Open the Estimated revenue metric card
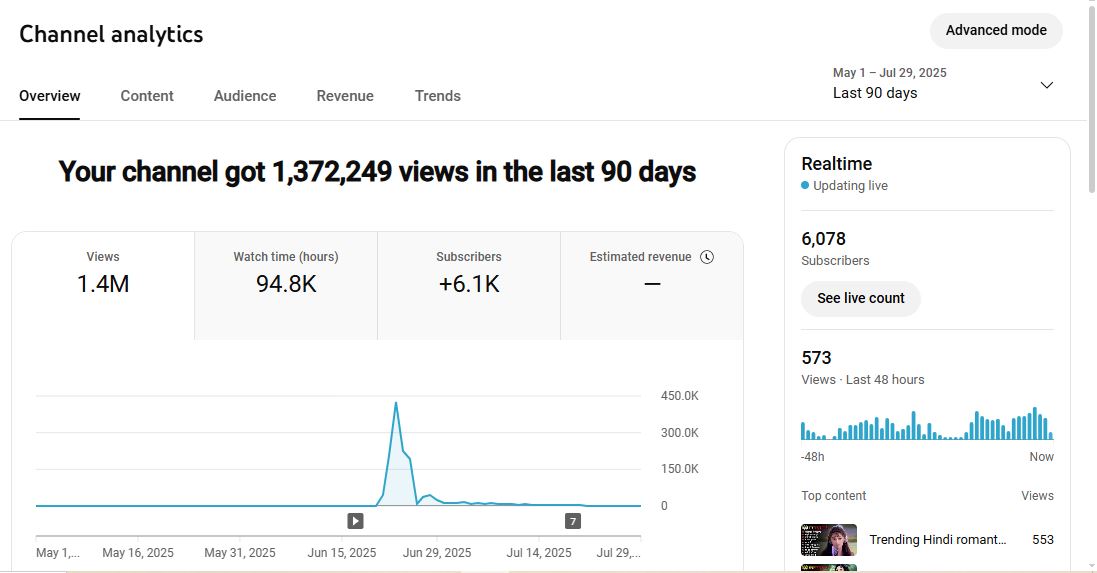 (652, 274)
